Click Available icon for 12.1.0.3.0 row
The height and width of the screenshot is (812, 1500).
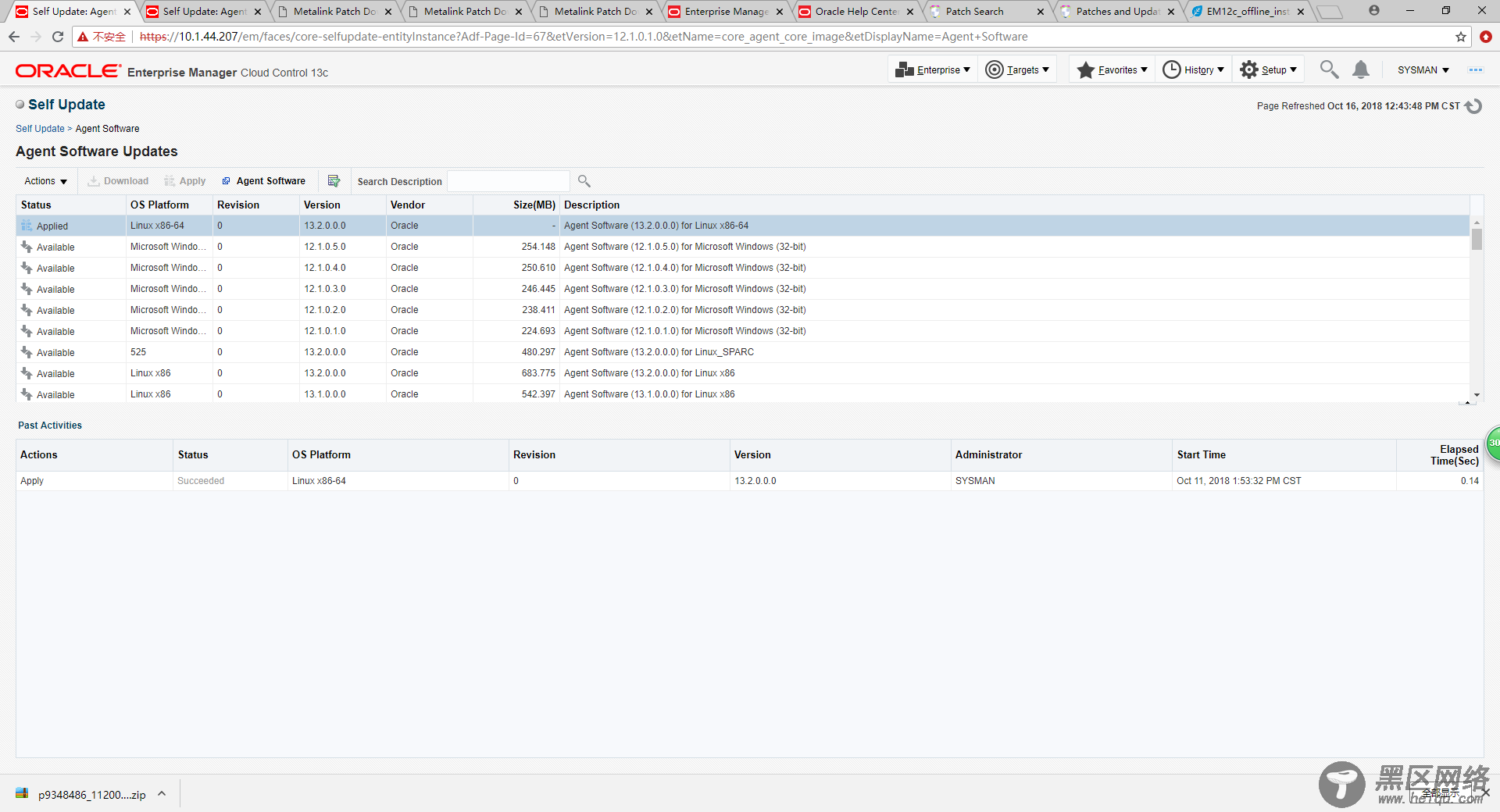pos(27,289)
